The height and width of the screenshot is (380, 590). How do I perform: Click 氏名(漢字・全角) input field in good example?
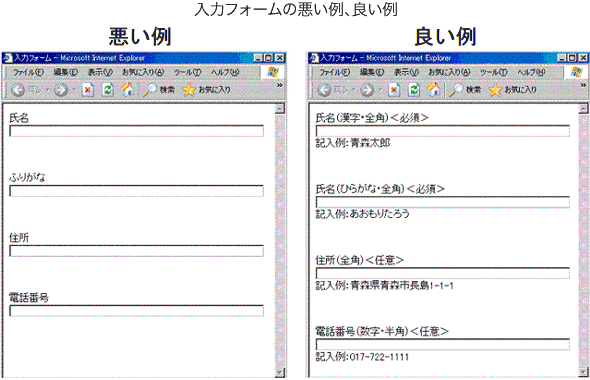click(442, 131)
